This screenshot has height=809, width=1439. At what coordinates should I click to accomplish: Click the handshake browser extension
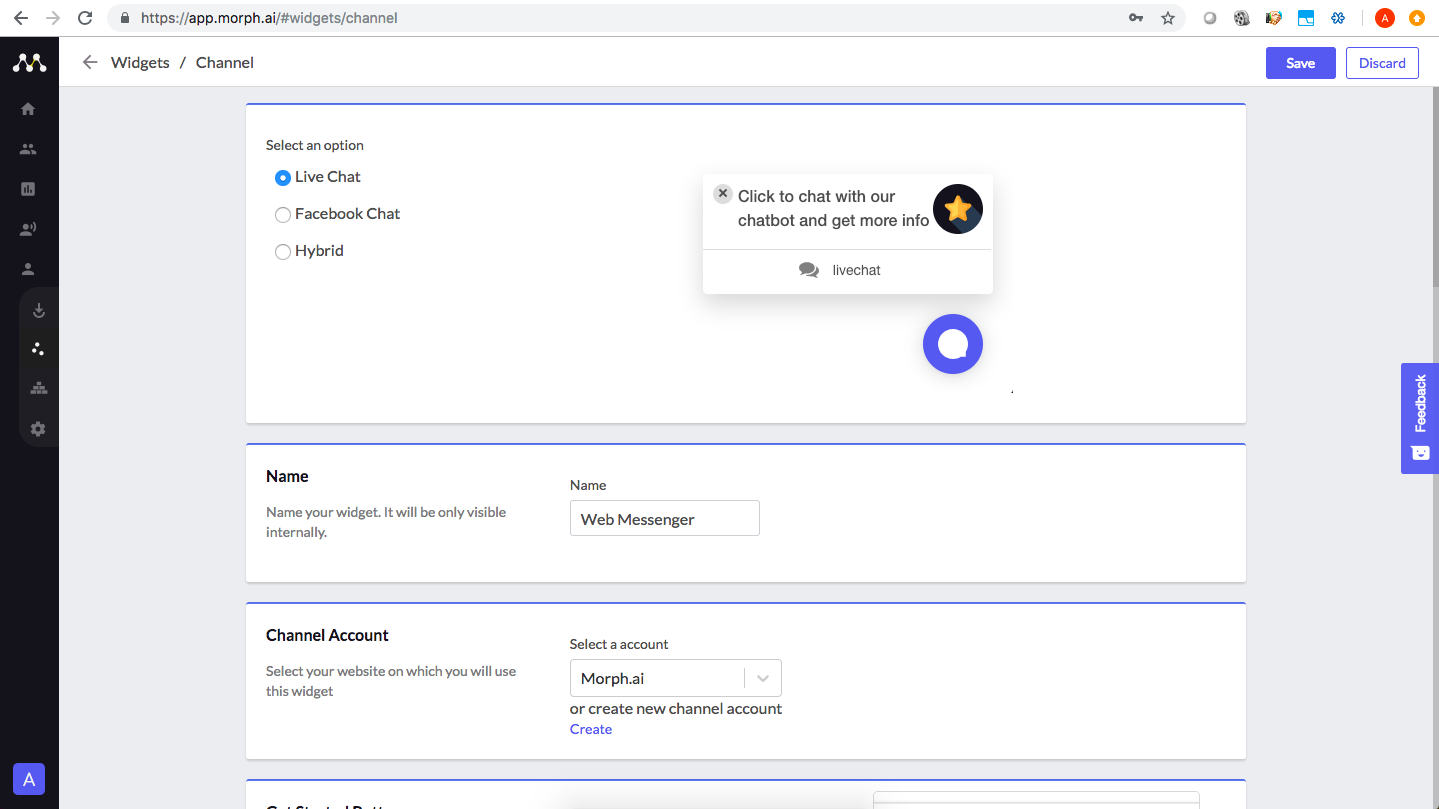tap(1274, 18)
